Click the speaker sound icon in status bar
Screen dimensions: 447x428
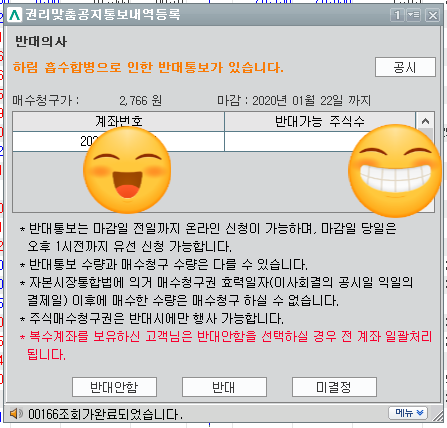16,414
